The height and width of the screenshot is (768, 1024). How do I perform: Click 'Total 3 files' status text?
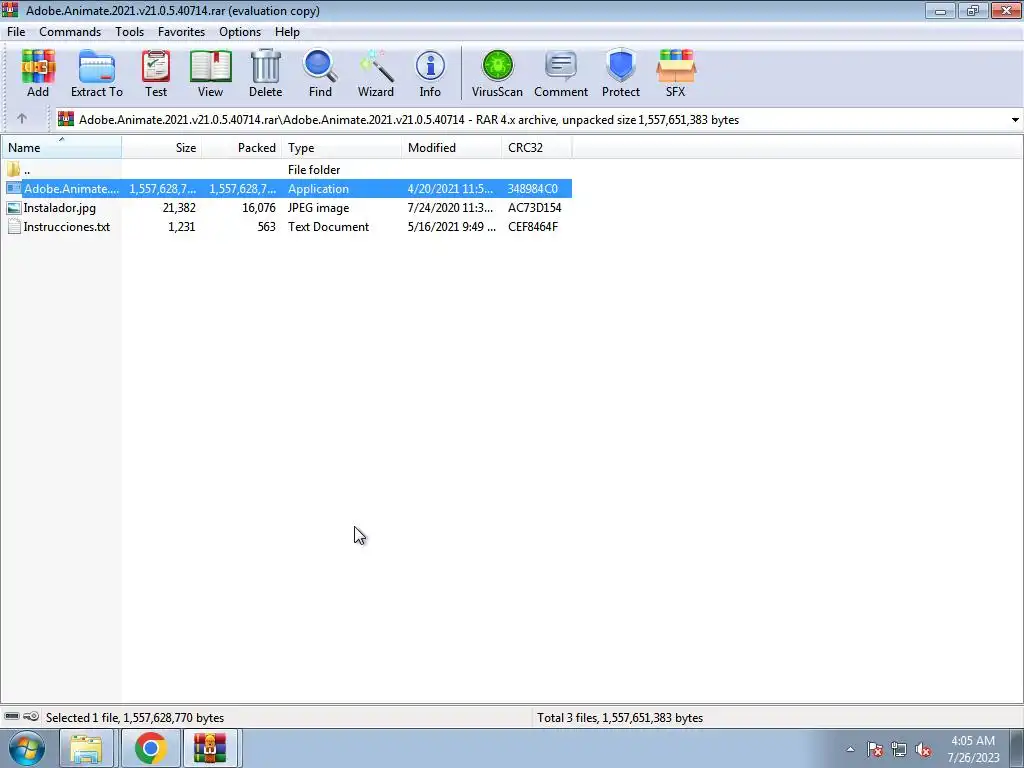(620, 717)
